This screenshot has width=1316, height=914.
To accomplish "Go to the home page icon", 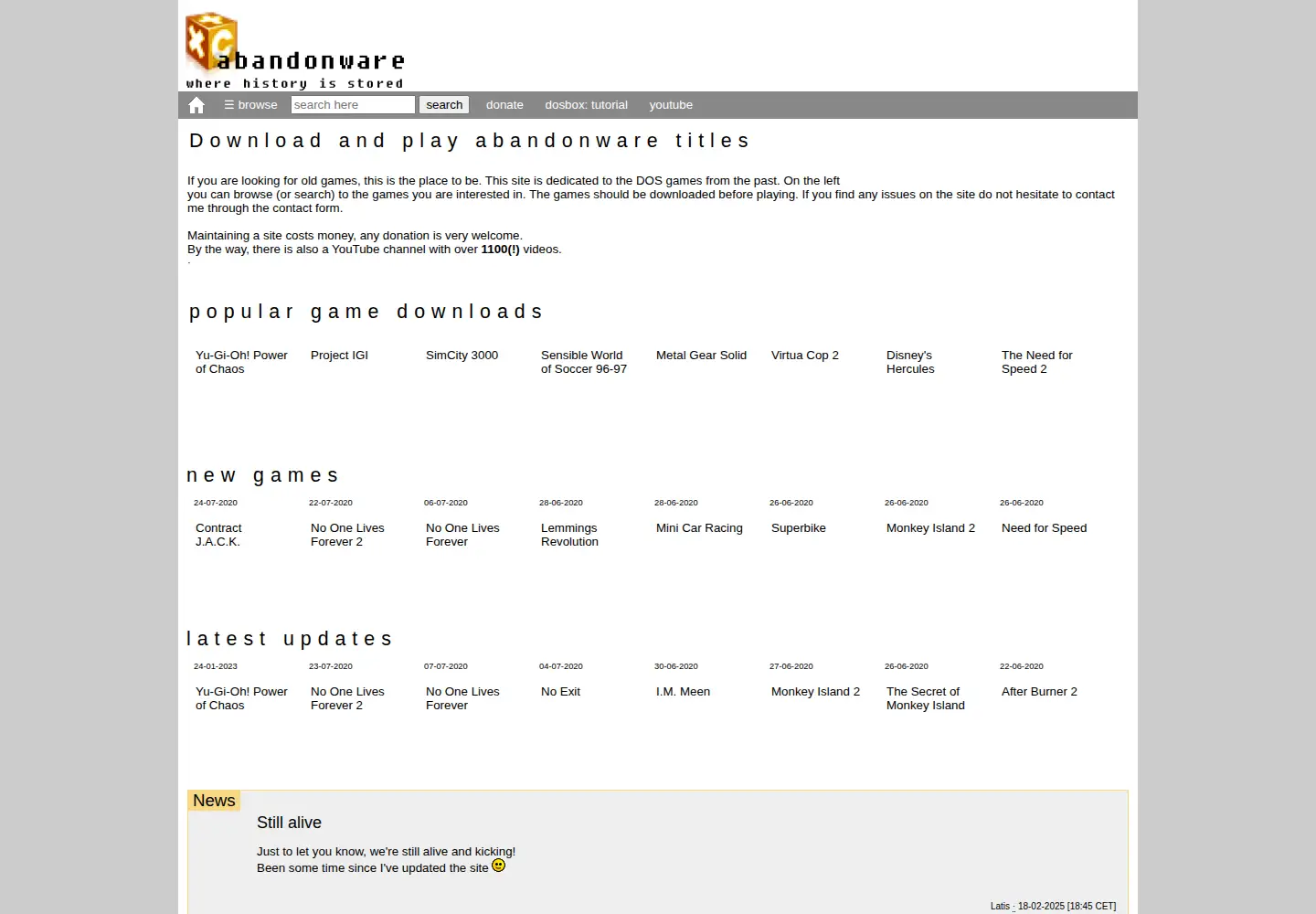I will (196, 105).
